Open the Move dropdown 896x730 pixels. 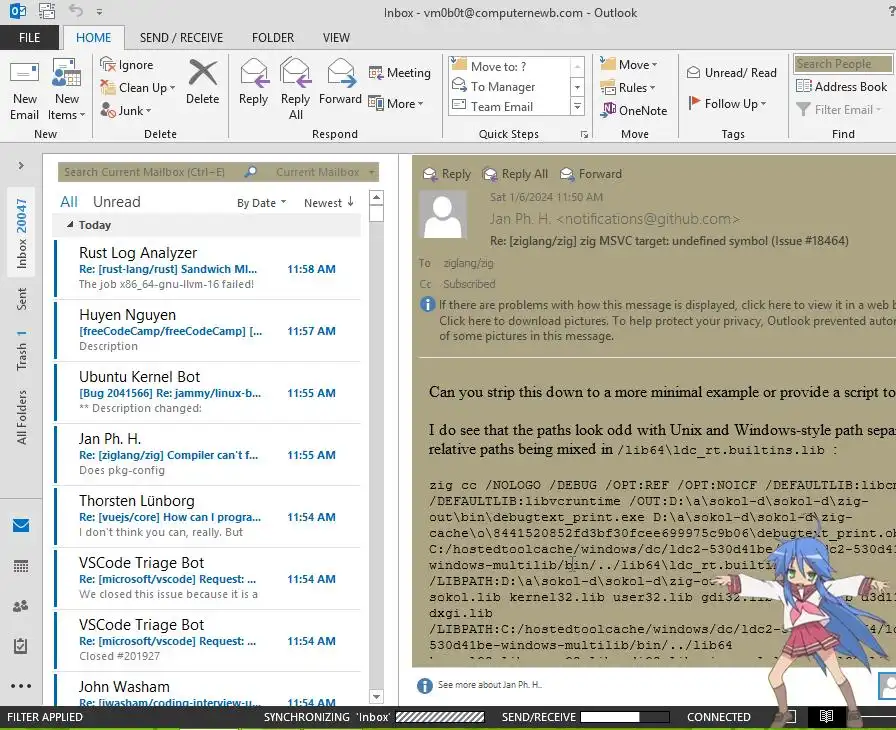629,65
